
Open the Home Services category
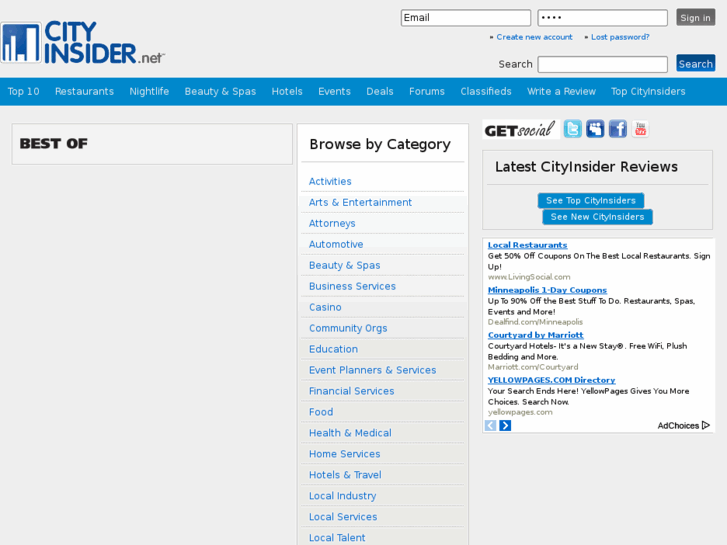(x=344, y=454)
